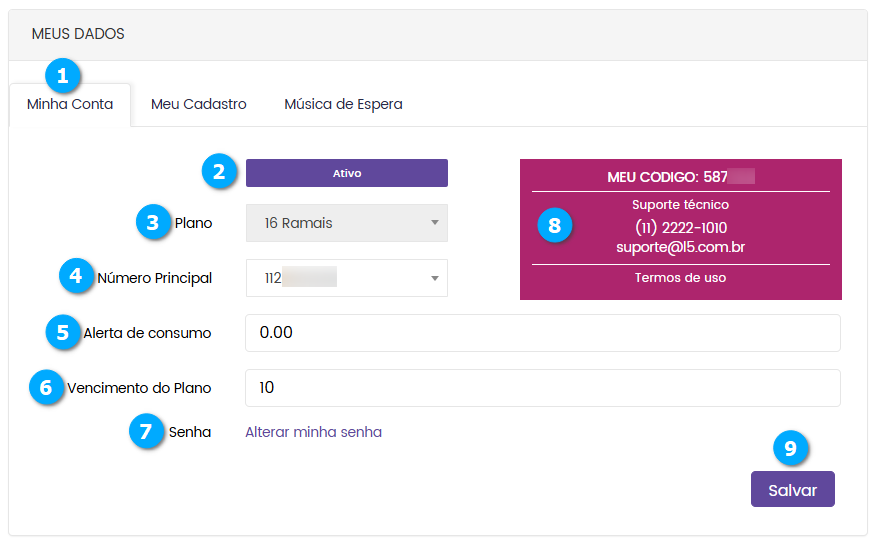Click the Alterar minha senha link
The width and height of the screenshot is (874, 543).
[x=313, y=432]
